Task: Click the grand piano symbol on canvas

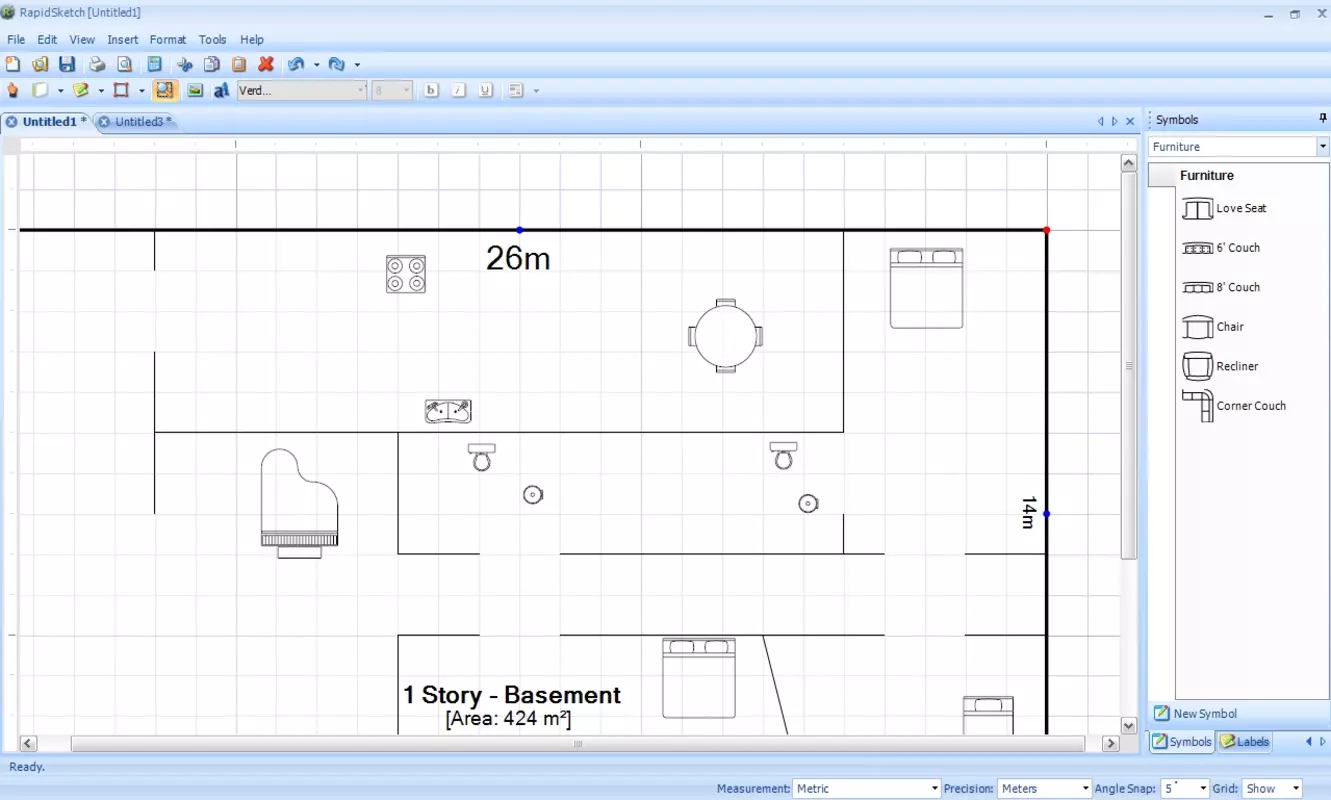Action: [x=299, y=502]
